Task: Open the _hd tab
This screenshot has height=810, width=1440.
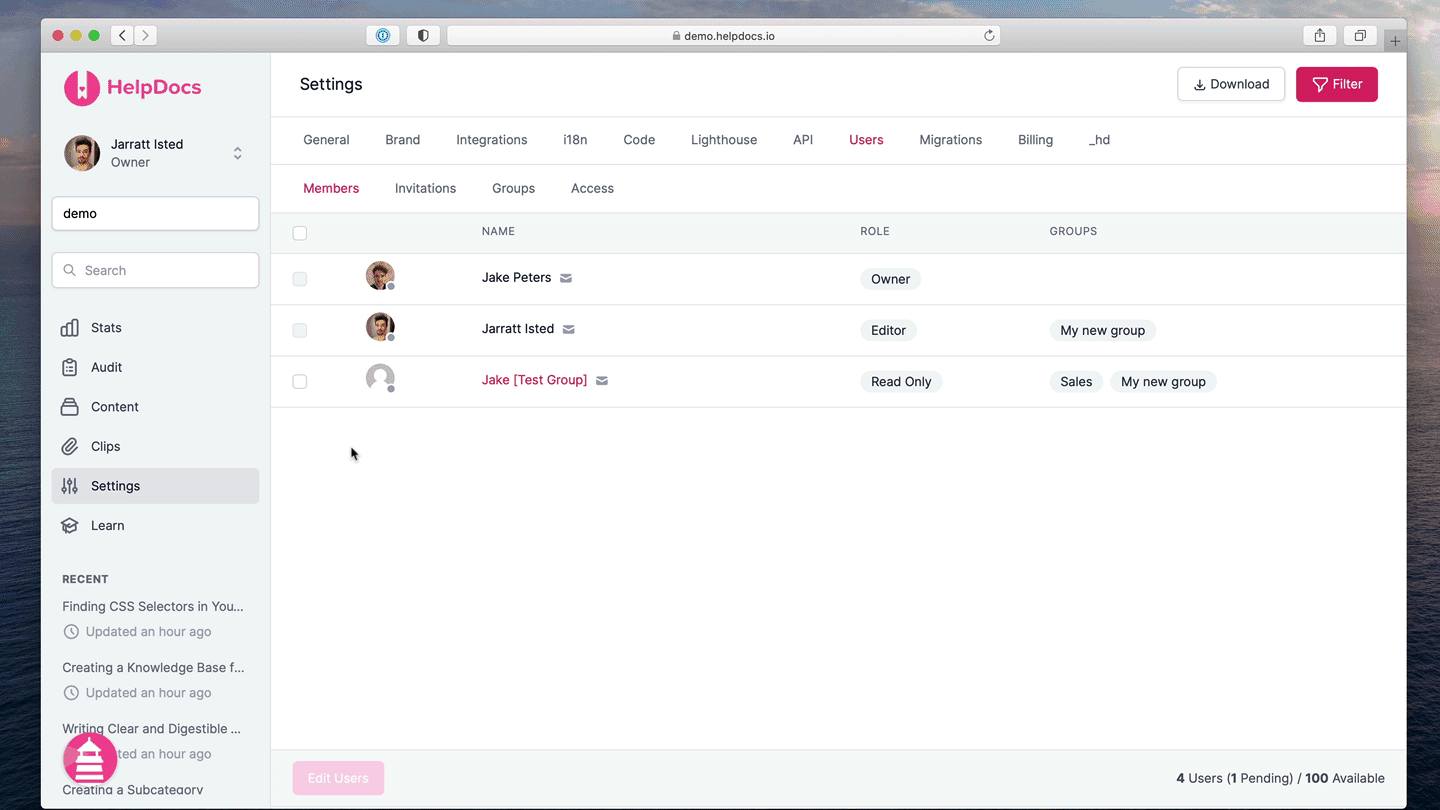Action: (1099, 140)
